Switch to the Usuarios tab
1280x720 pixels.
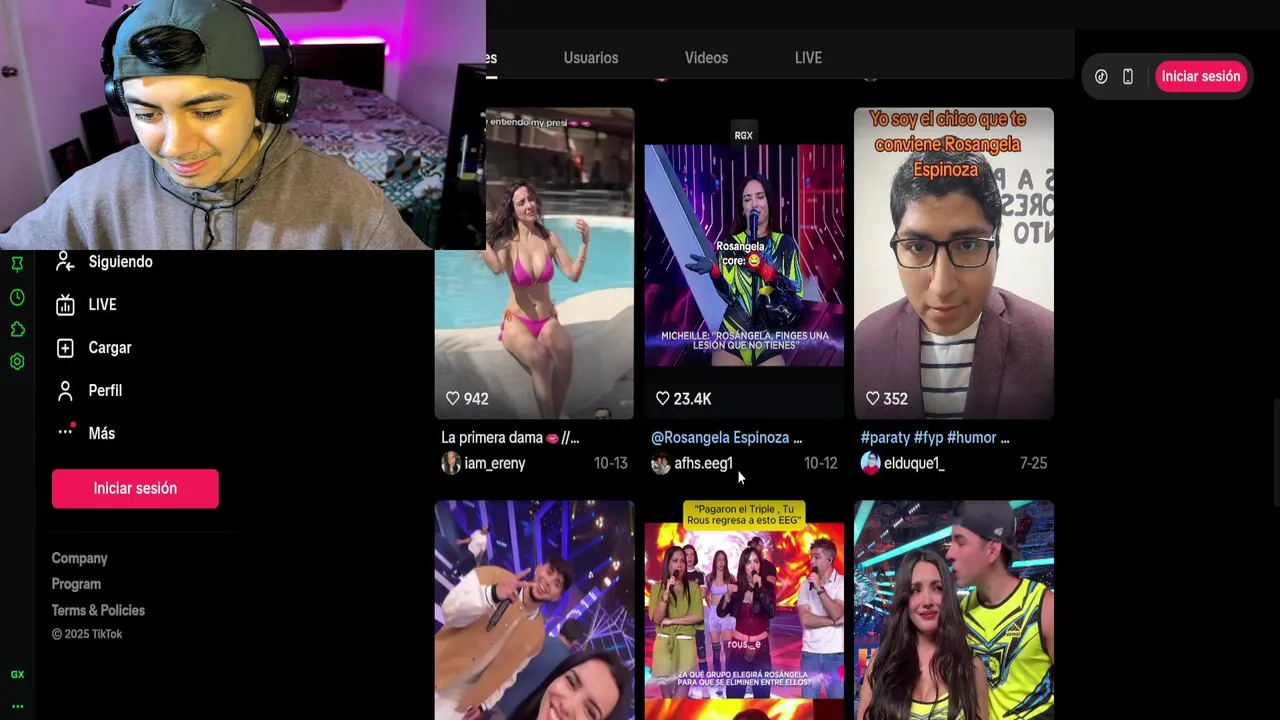(591, 58)
